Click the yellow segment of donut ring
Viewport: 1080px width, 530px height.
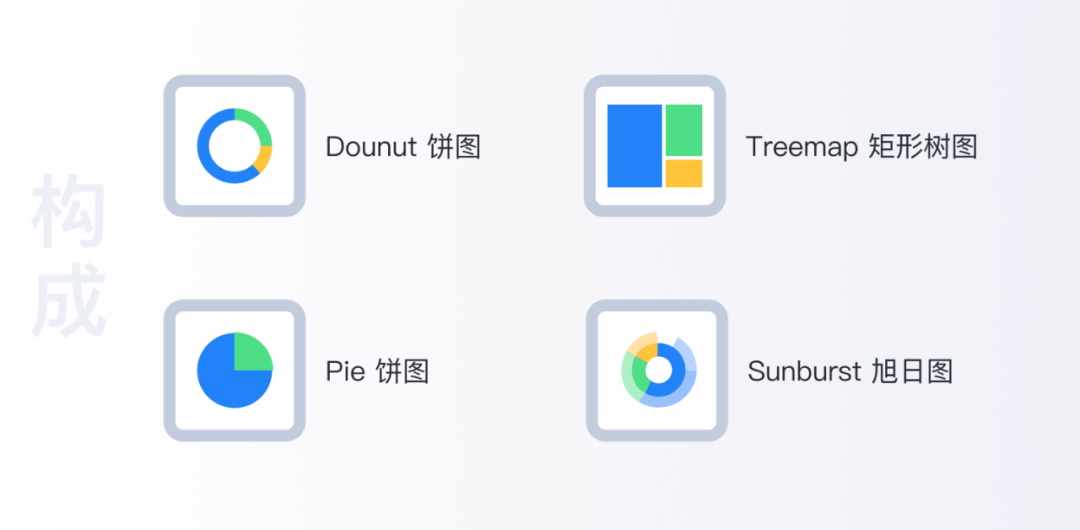pos(264,159)
